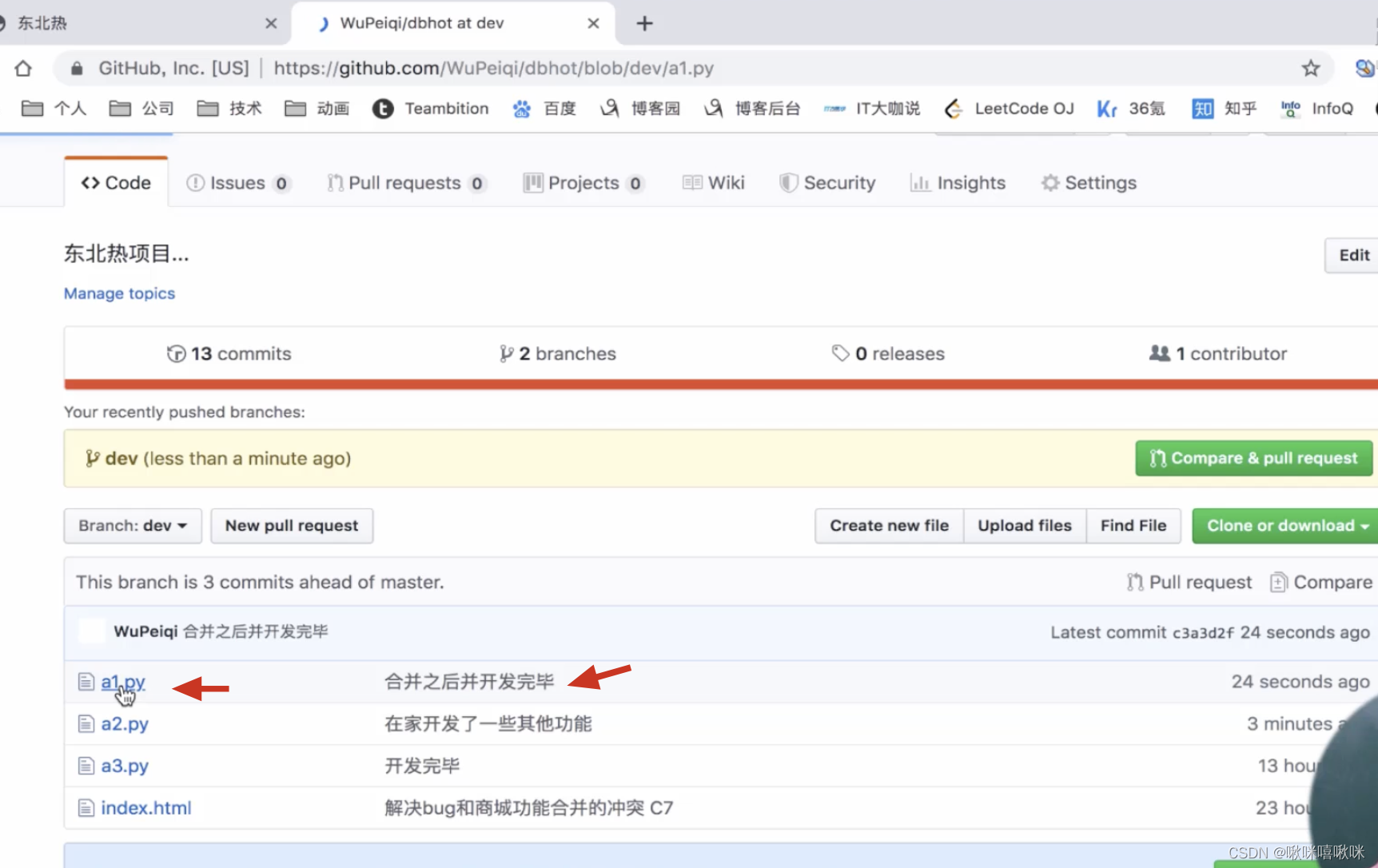Viewport: 1378px width, 868px height.
Task: Open the 动画 bookmarks folder
Action: [317, 109]
